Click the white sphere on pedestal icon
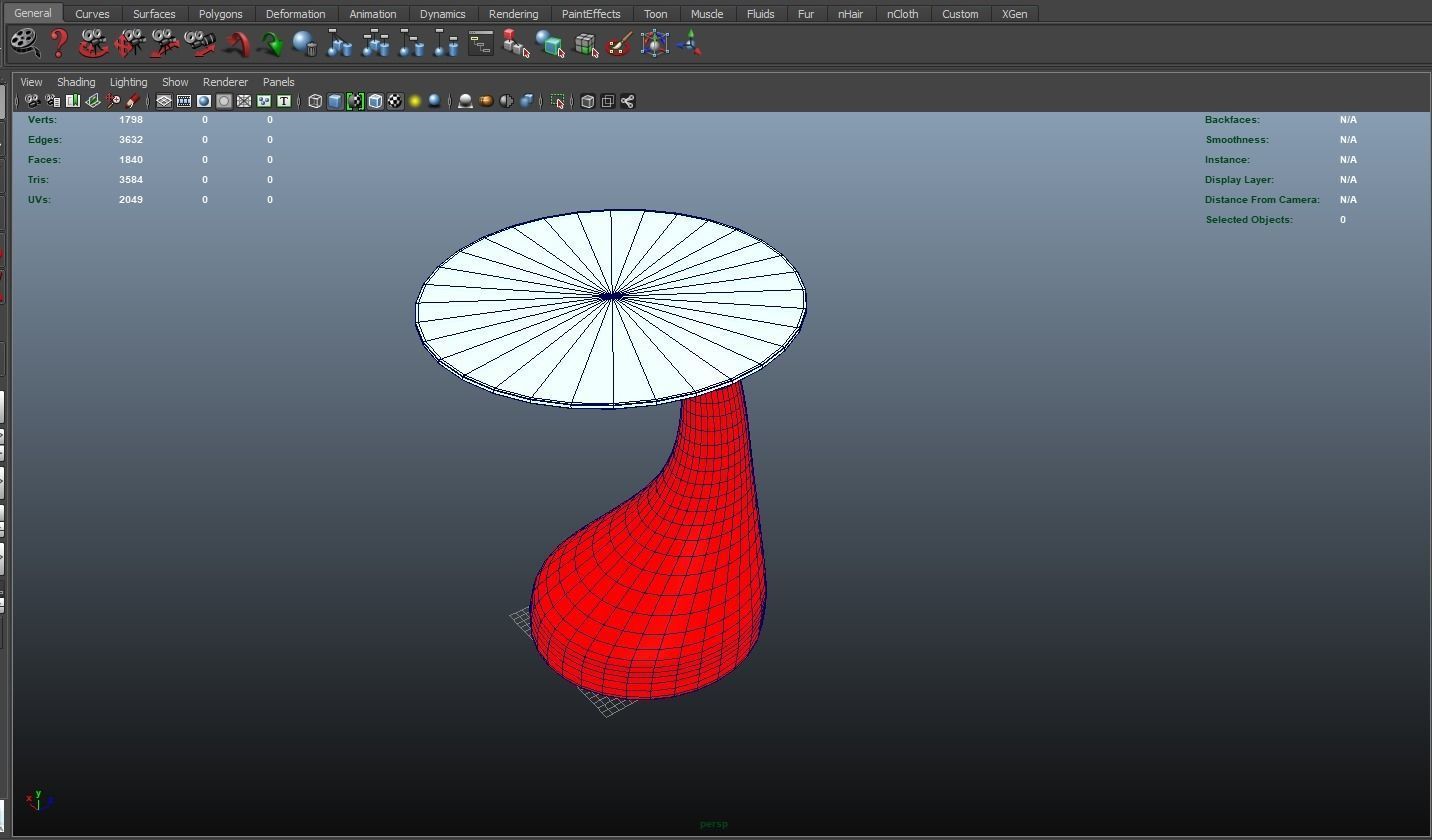The height and width of the screenshot is (840, 1432). click(465, 101)
